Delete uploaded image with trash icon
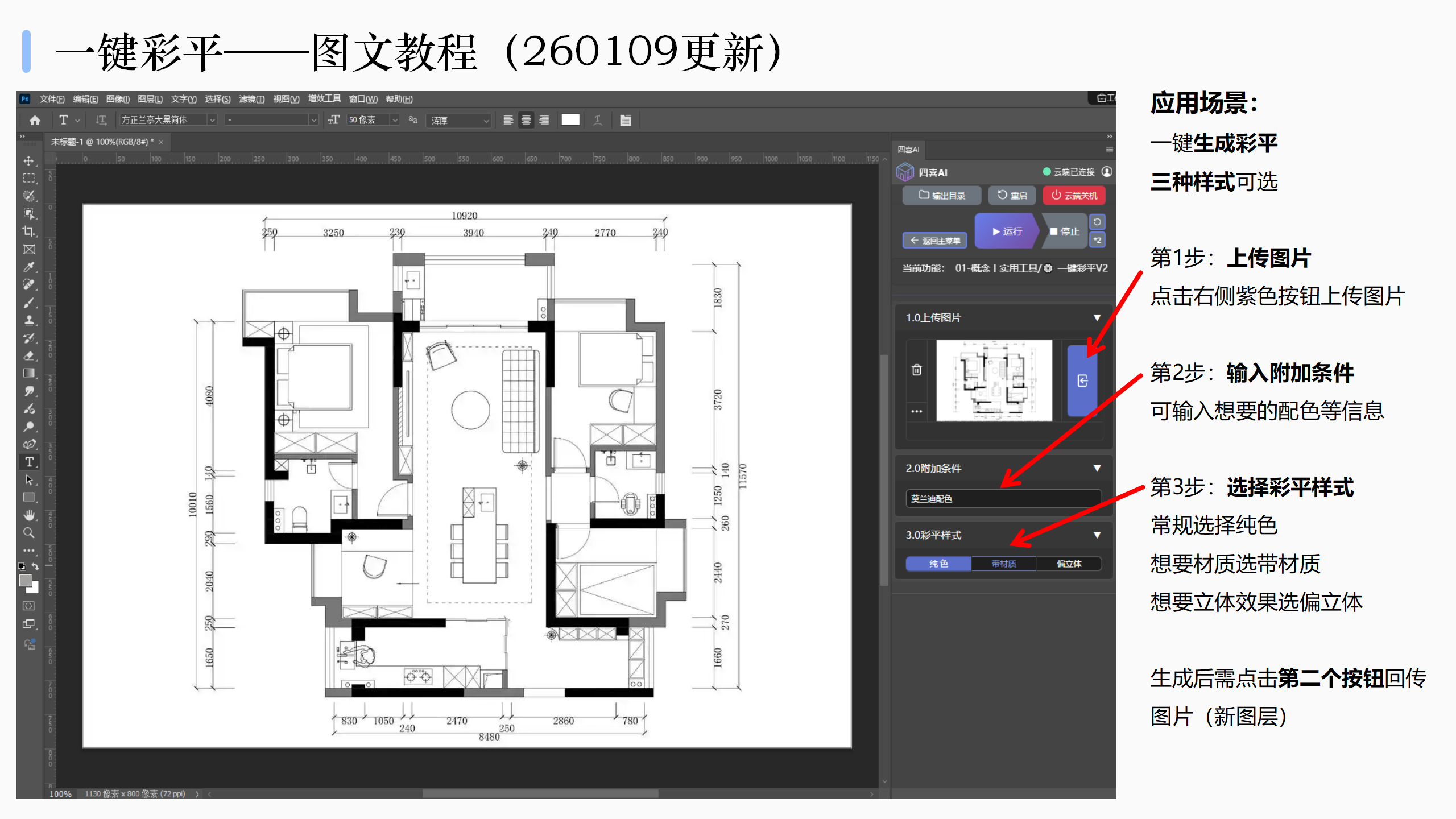Viewport: 1456px width, 819px height. pyautogui.click(x=916, y=370)
